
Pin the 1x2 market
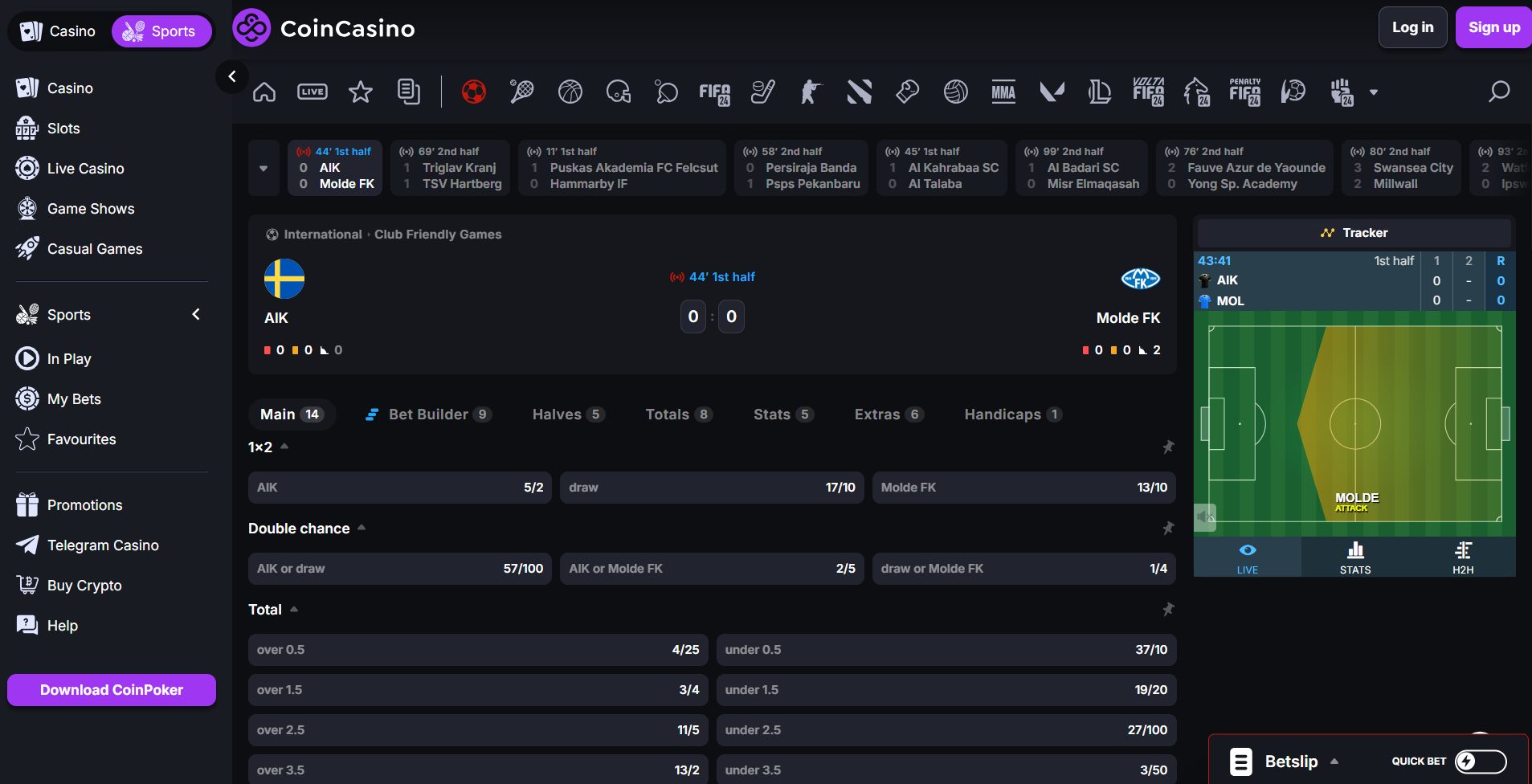[x=1170, y=447]
